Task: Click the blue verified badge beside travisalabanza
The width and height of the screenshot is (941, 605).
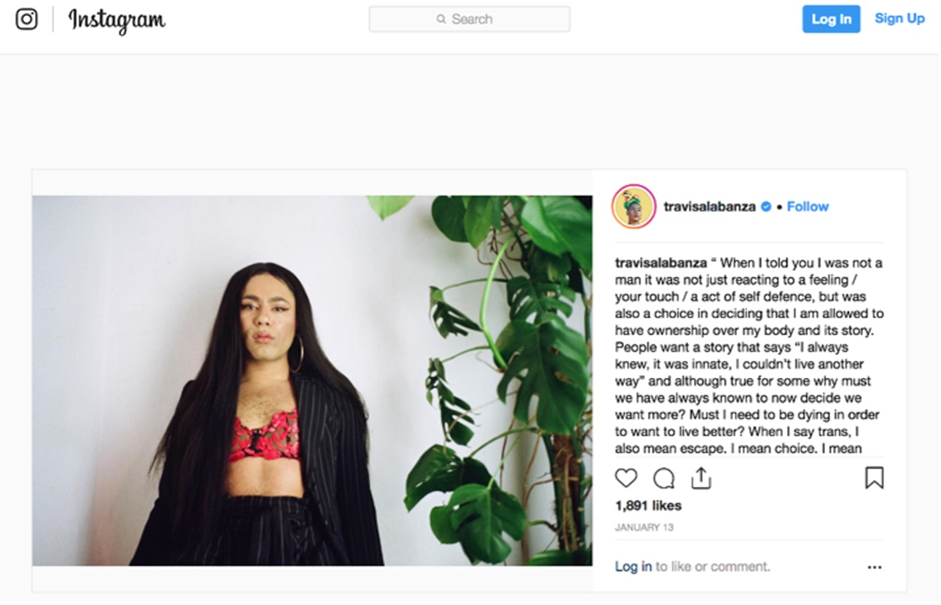Action: click(x=766, y=206)
